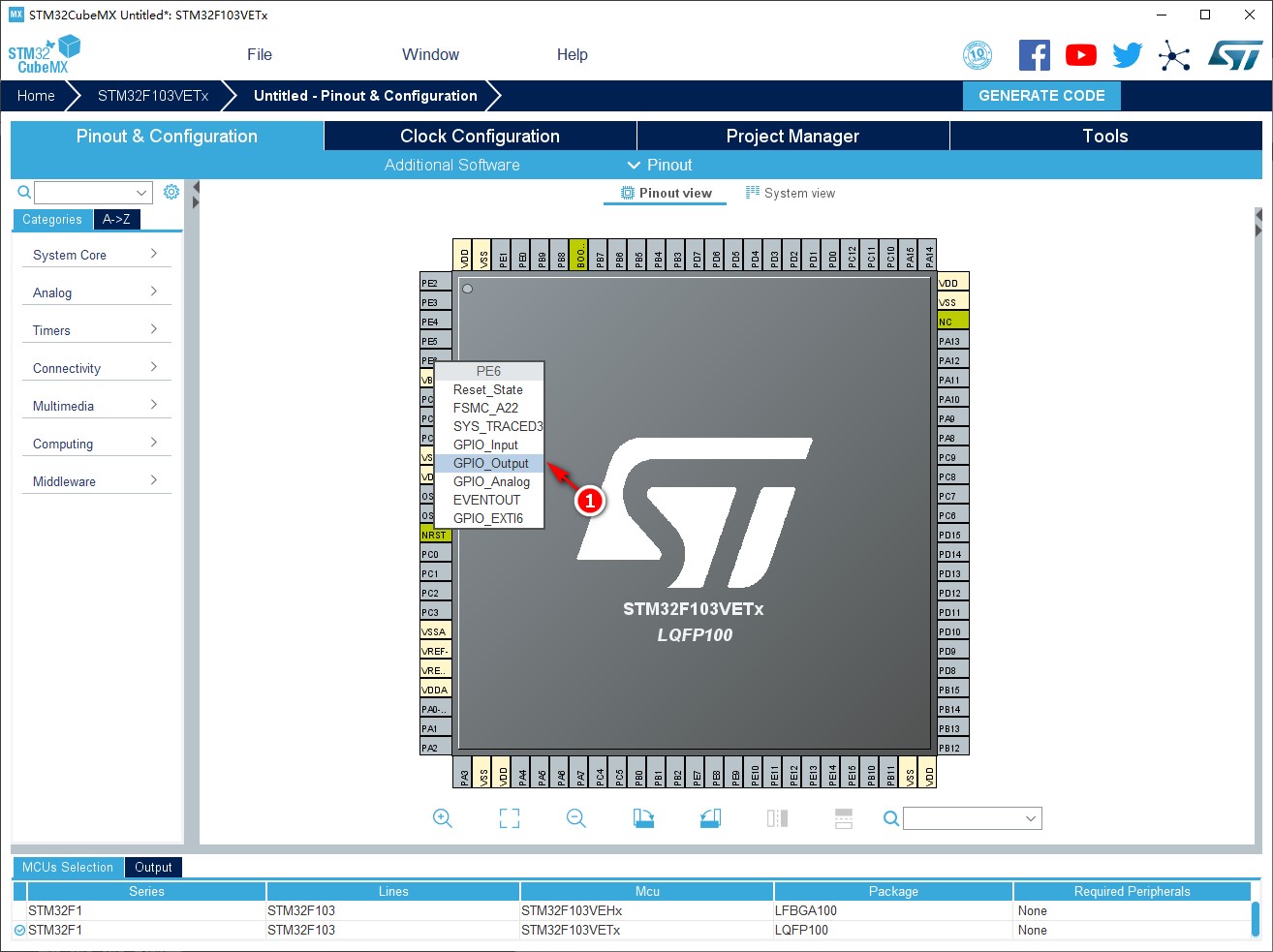The height and width of the screenshot is (952, 1273).
Task: Open the search settings gear in sidebar
Action: [171, 192]
